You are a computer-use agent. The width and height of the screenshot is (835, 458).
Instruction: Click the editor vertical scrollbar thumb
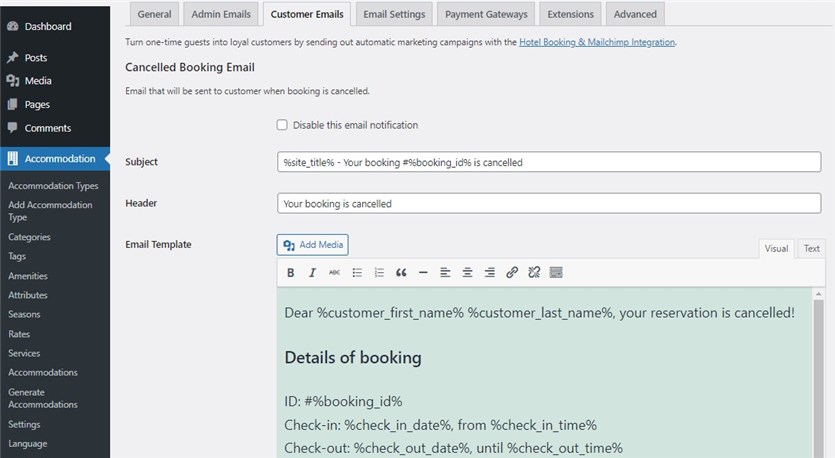point(818,379)
